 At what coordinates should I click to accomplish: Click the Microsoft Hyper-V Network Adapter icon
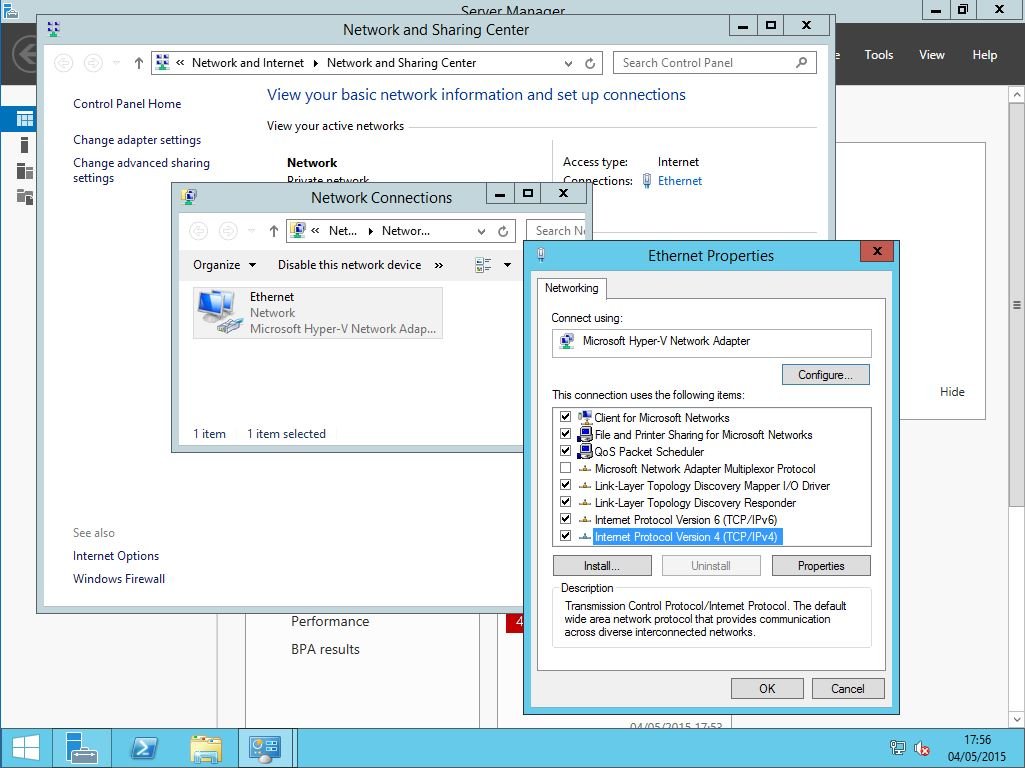coord(567,341)
